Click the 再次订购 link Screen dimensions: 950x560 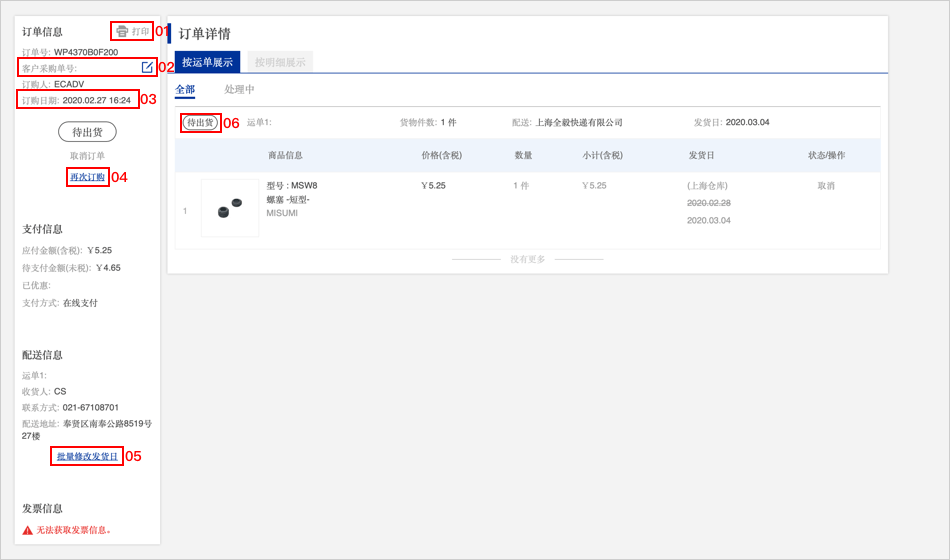coord(87,177)
